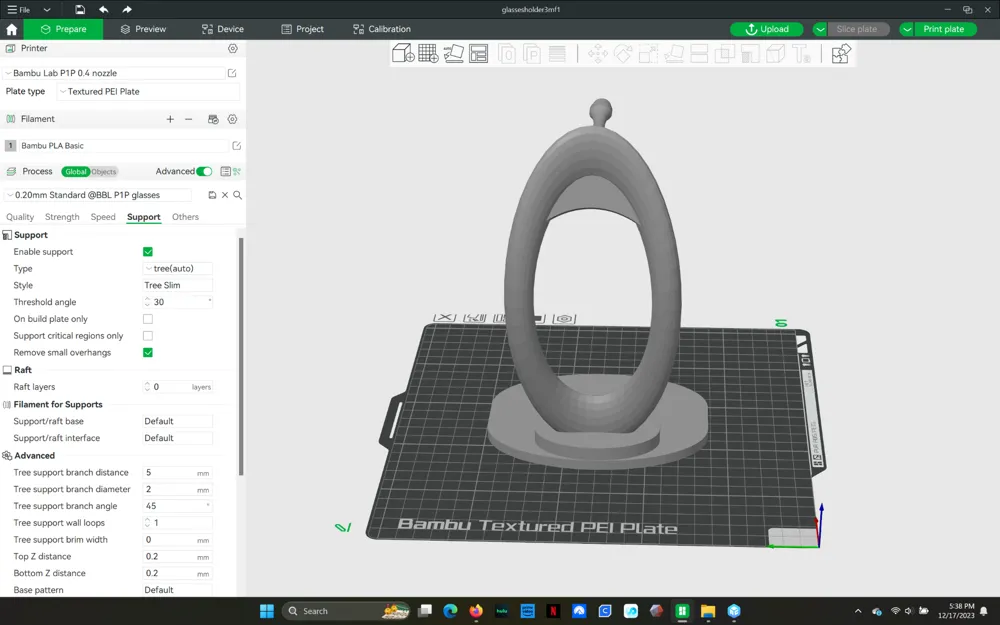
Task: Search process settings with magnifier icon
Action: pyautogui.click(x=238, y=195)
